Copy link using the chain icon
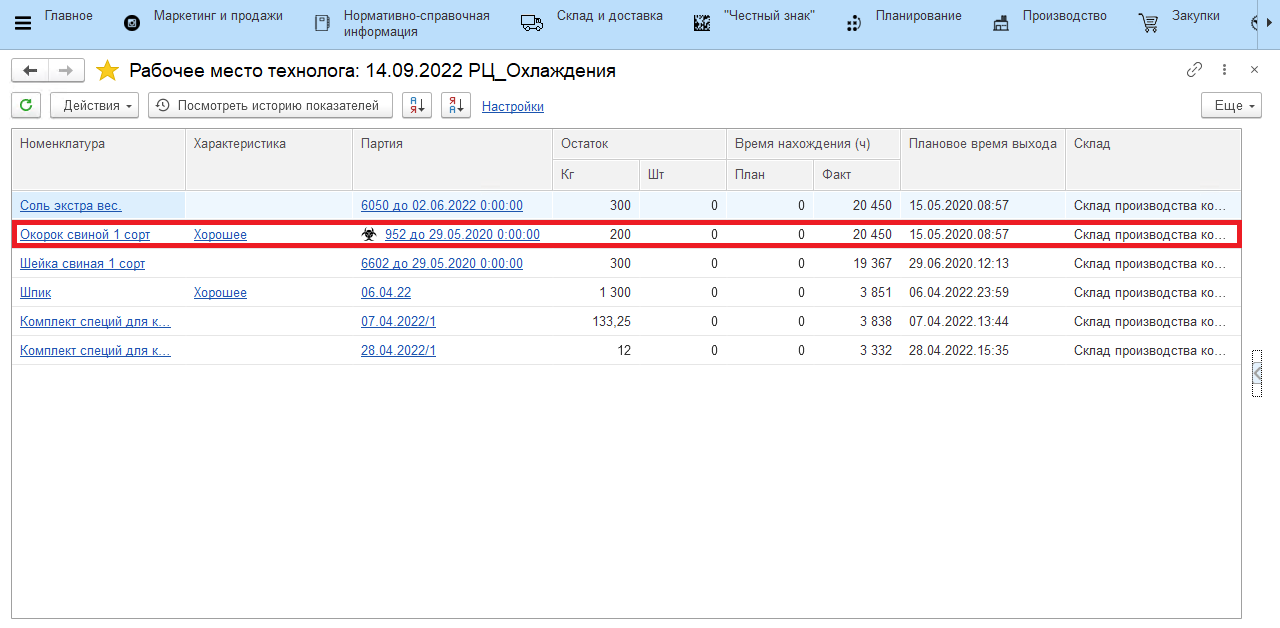The image size is (1280, 628). pyautogui.click(x=1194, y=70)
